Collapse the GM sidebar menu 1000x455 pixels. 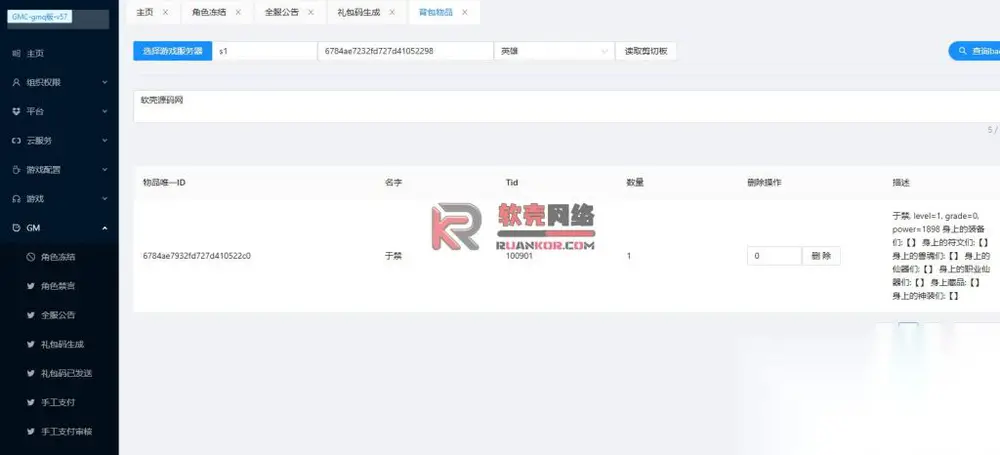click(105, 228)
